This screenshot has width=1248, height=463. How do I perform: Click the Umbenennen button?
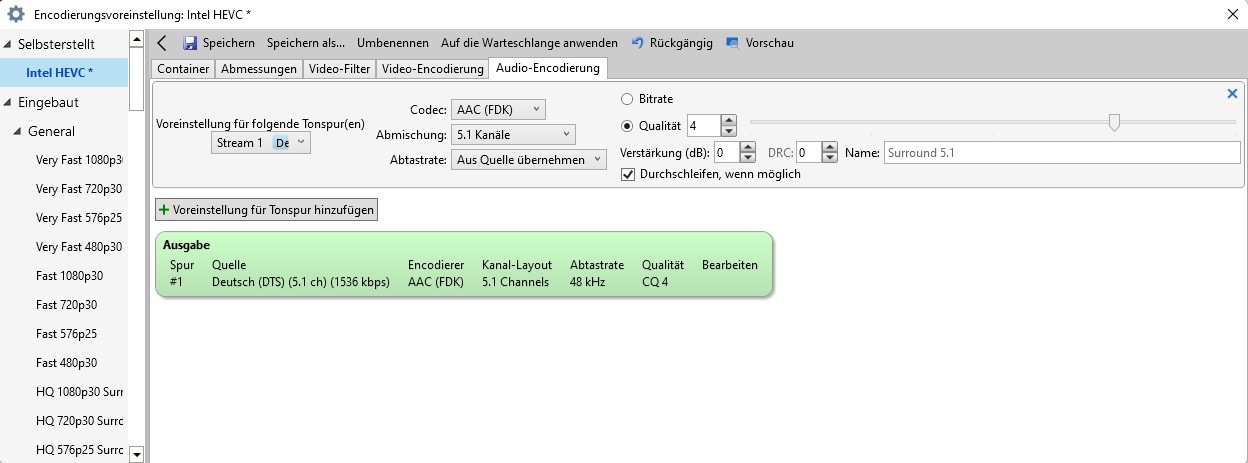coord(395,43)
